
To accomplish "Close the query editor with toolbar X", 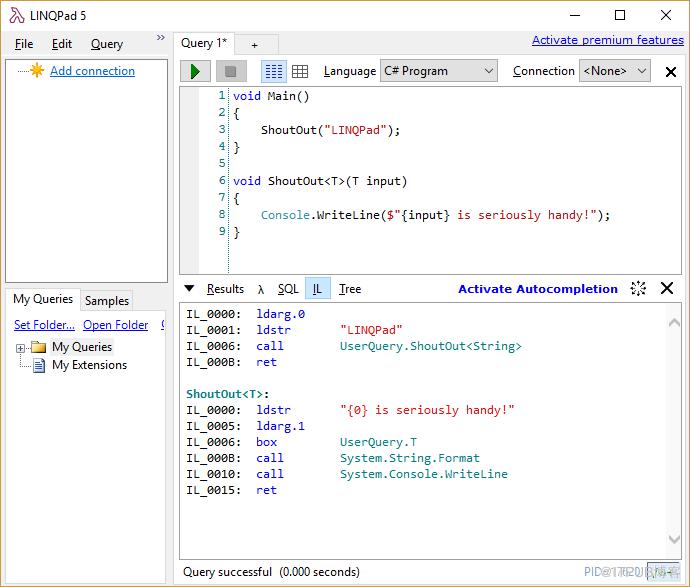I will pos(671,72).
